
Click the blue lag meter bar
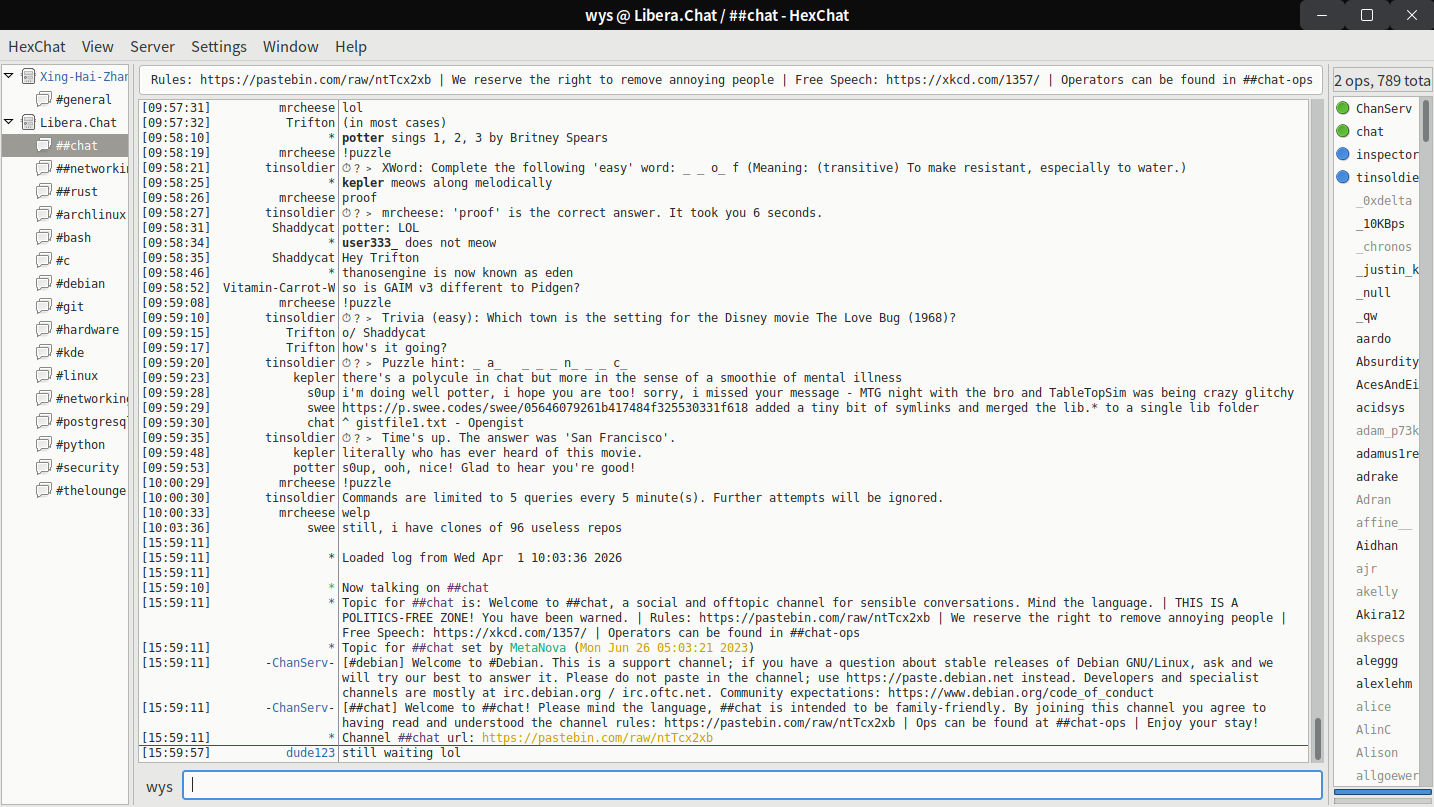pos(1382,793)
